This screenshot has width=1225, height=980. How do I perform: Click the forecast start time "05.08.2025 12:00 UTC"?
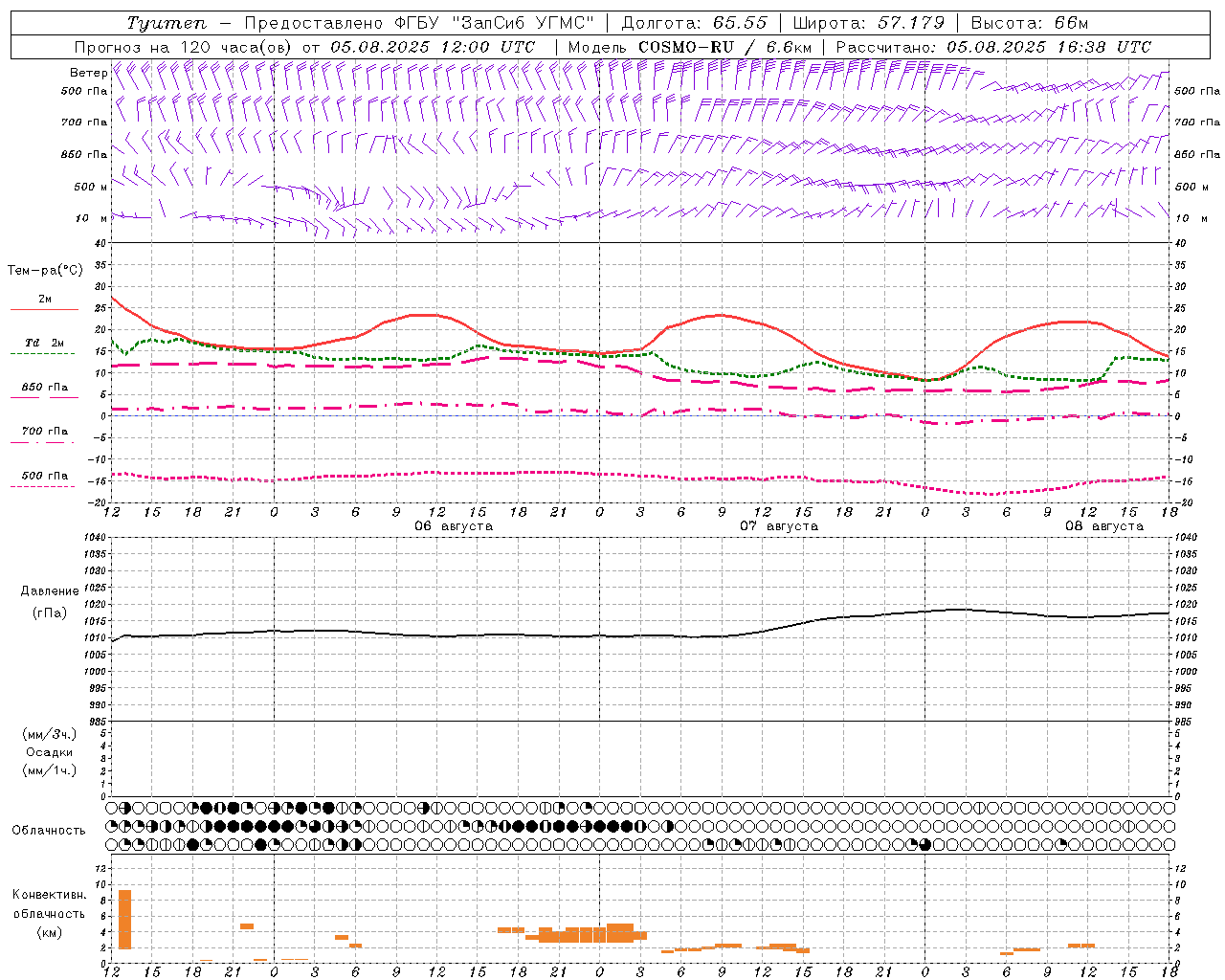pos(433,47)
